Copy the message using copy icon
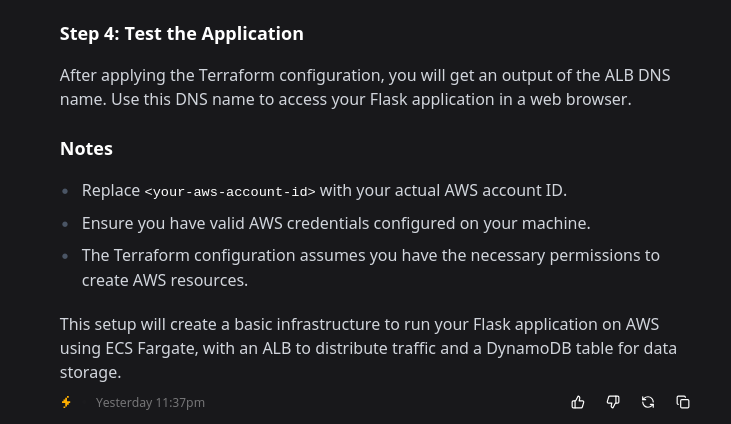The width and height of the screenshot is (731, 424). click(x=683, y=402)
